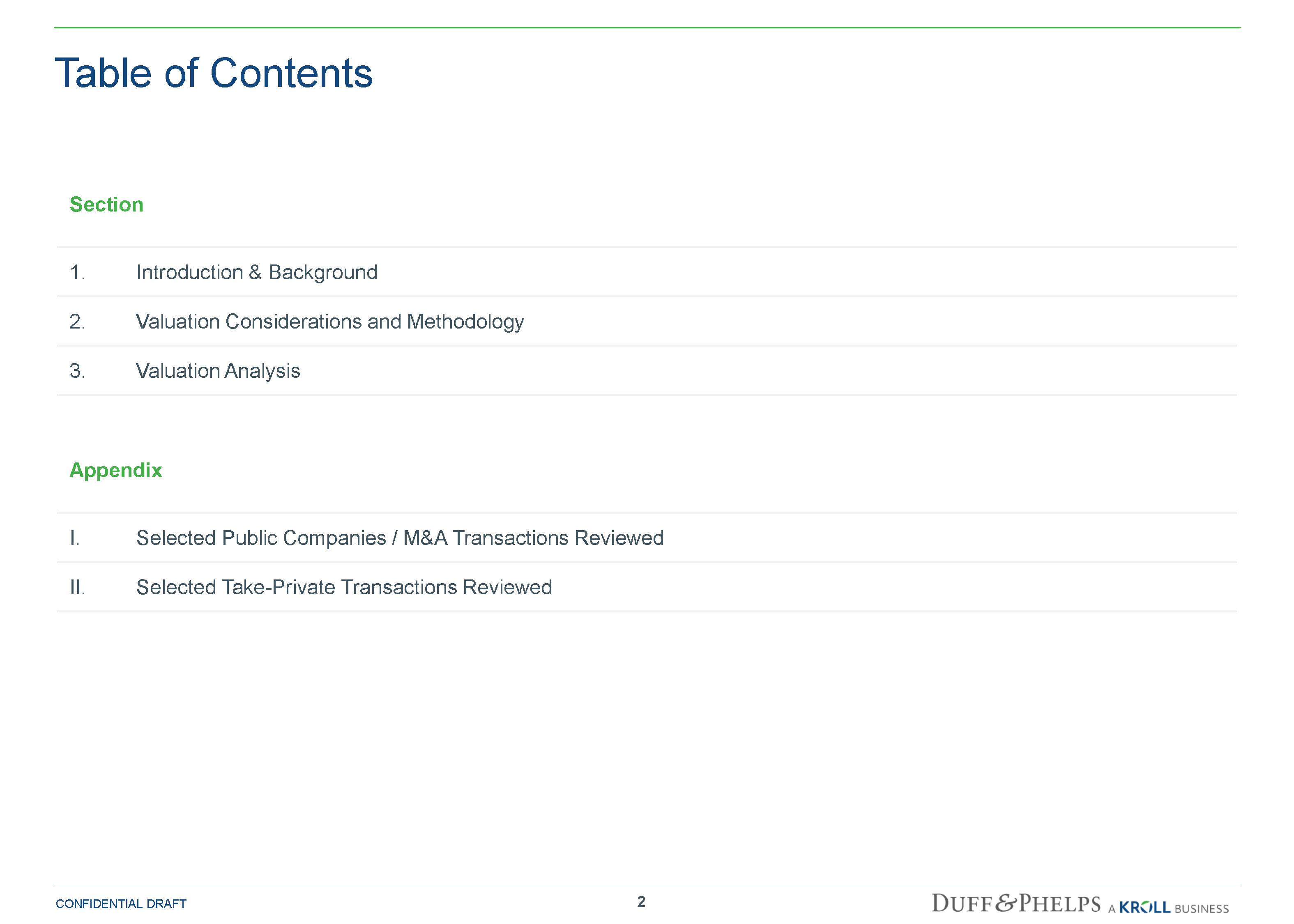
Task: Click 'CONFIDENTIAL DRAFT' footer text
Action: click(121, 904)
